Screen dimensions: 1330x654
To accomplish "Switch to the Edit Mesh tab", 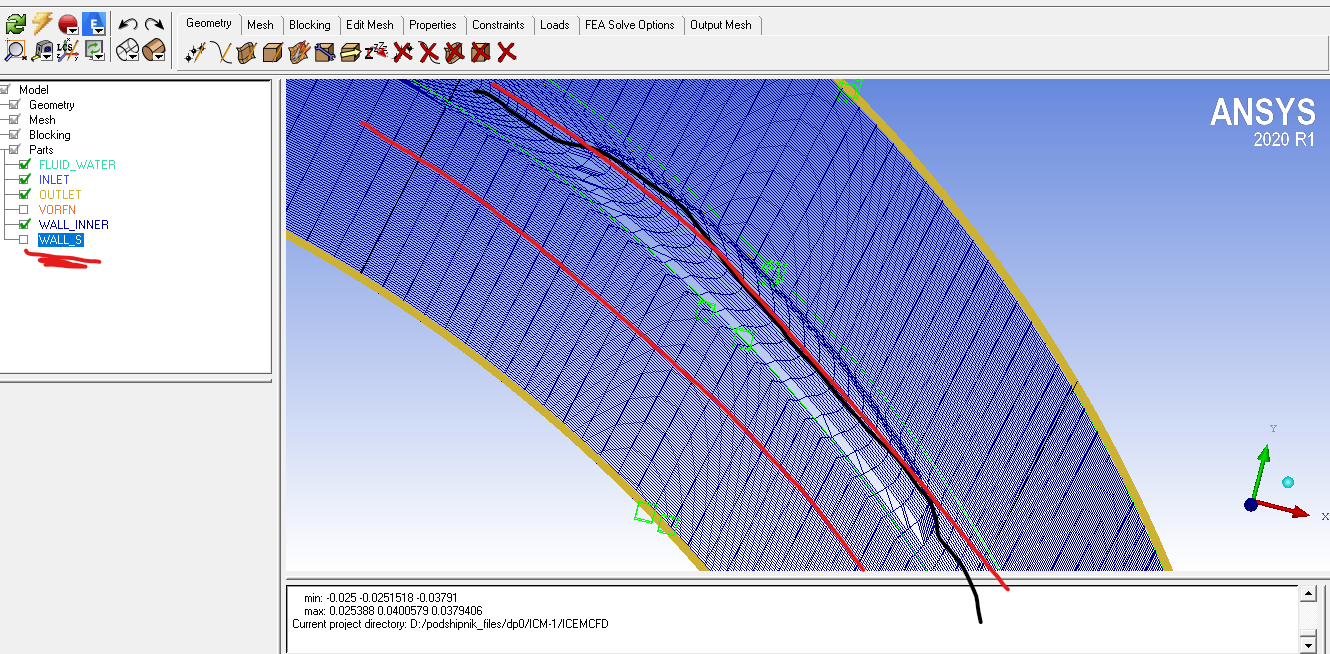I will point(370,25).
